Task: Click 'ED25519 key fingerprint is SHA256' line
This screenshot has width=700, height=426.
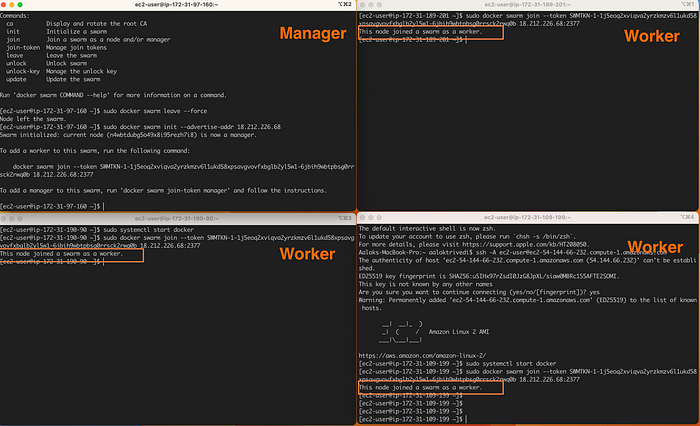Action: [489, 276]
